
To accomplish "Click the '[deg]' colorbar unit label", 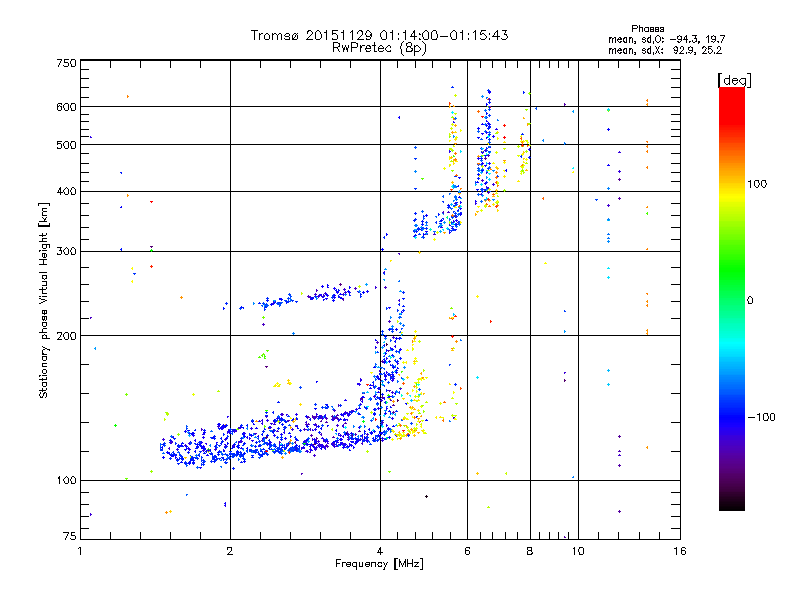I will (734, 80).
